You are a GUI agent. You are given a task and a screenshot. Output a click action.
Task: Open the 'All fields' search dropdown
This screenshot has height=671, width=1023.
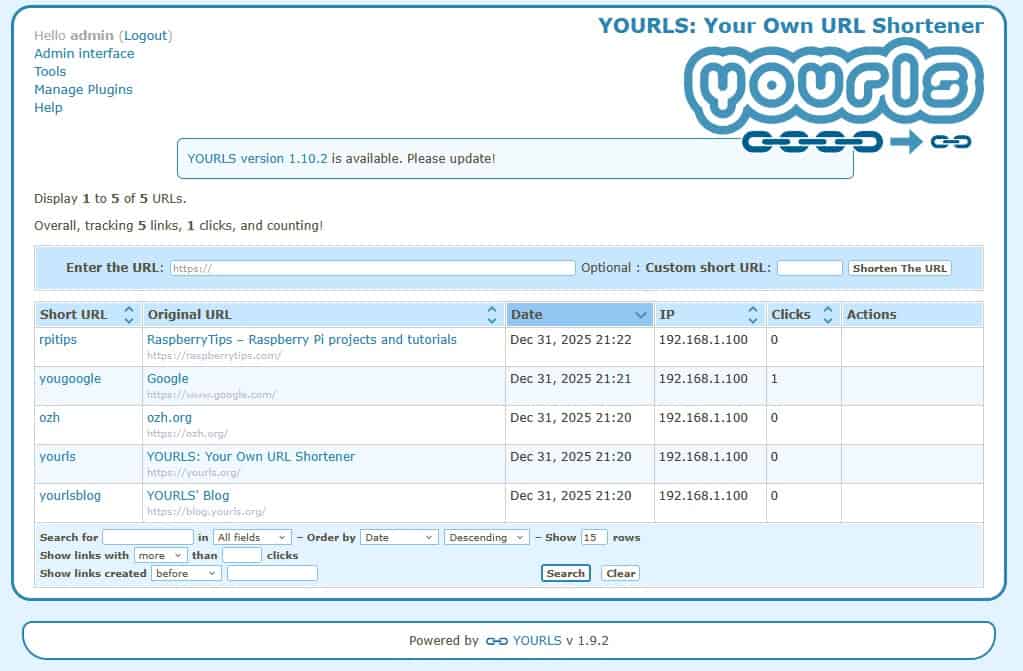coord(252,538)
